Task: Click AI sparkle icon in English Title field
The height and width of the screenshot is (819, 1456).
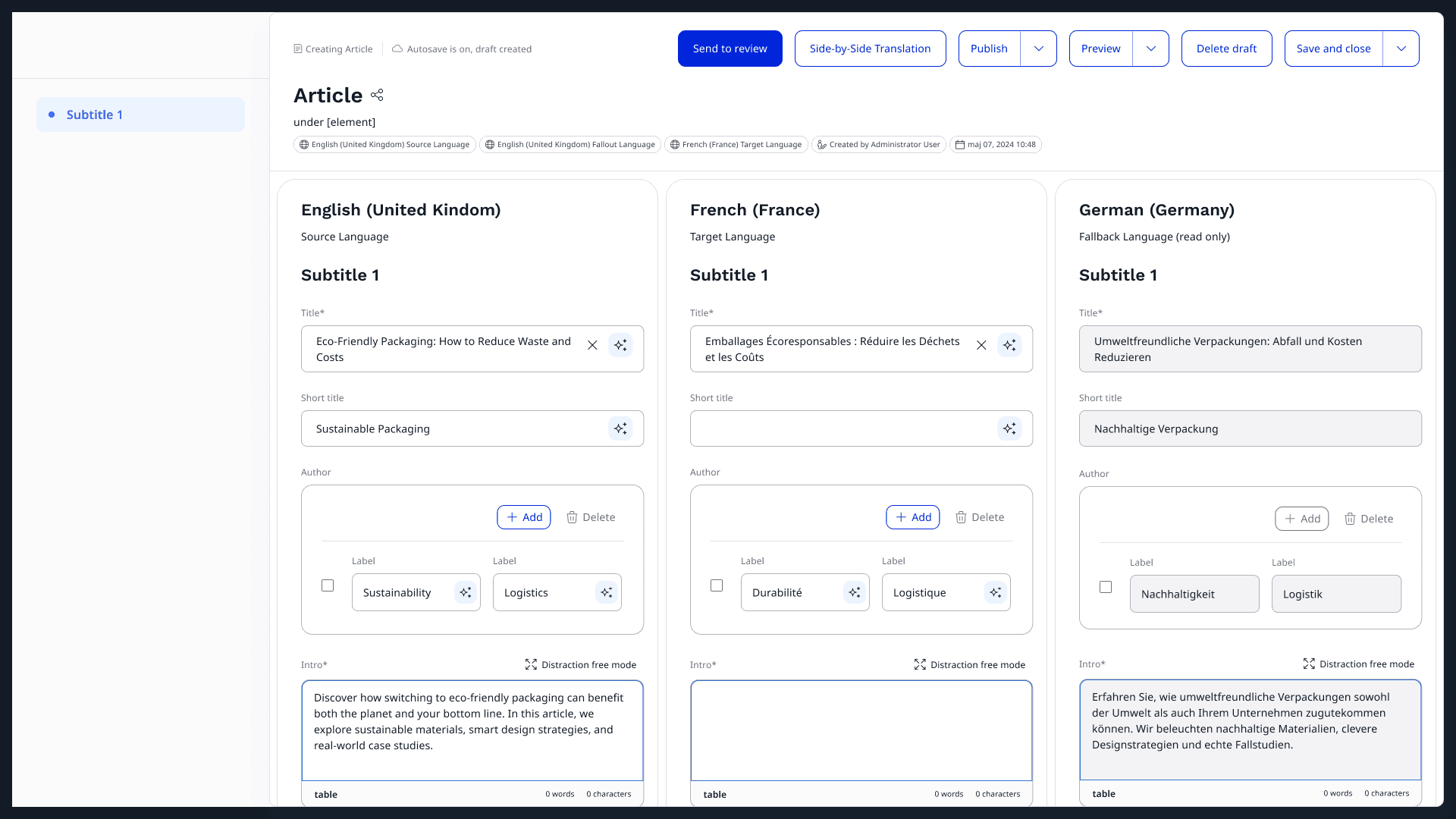Action: [620, 345]
